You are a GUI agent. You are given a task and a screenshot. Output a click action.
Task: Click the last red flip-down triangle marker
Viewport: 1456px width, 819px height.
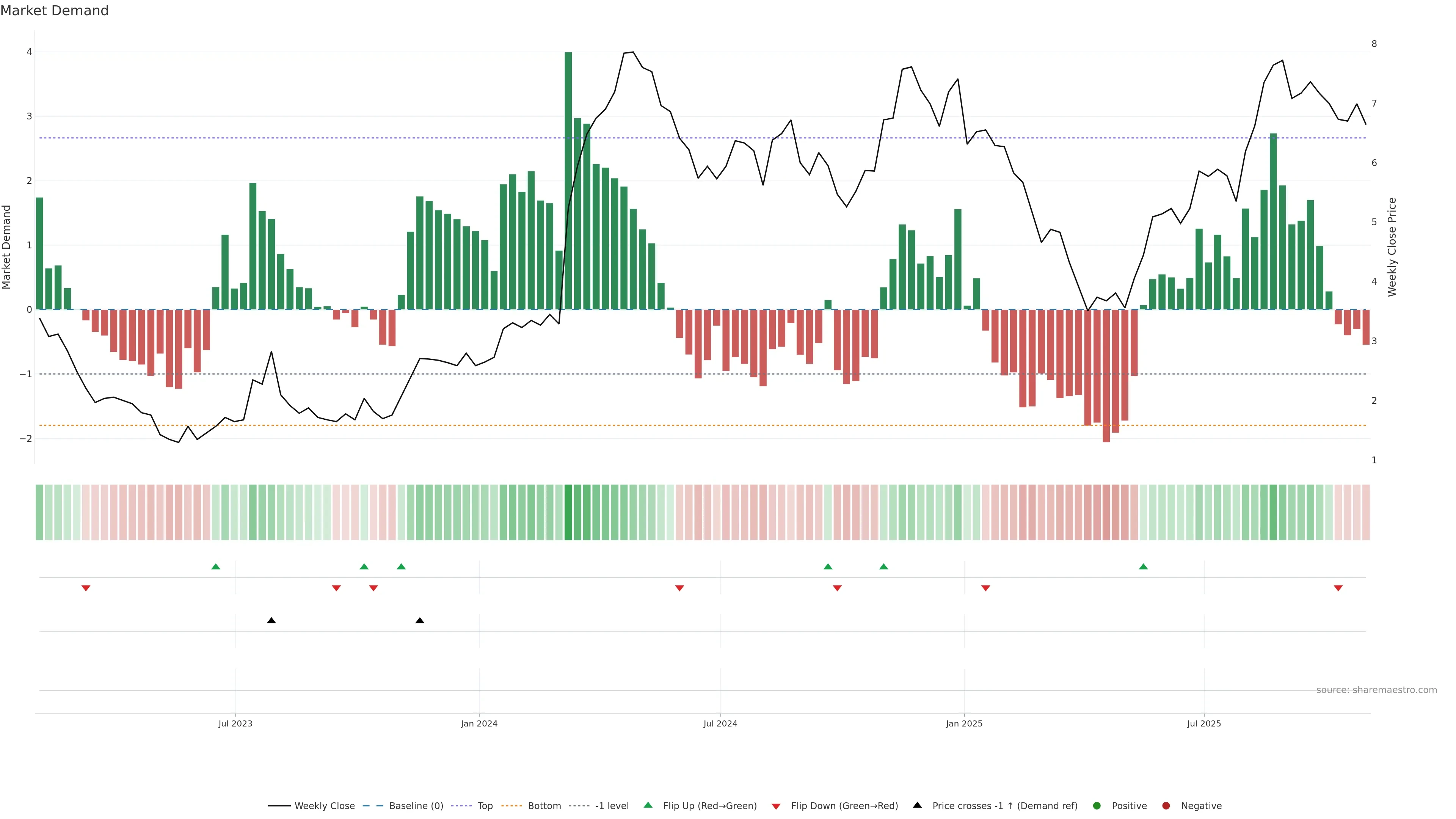coord(1338,588)
